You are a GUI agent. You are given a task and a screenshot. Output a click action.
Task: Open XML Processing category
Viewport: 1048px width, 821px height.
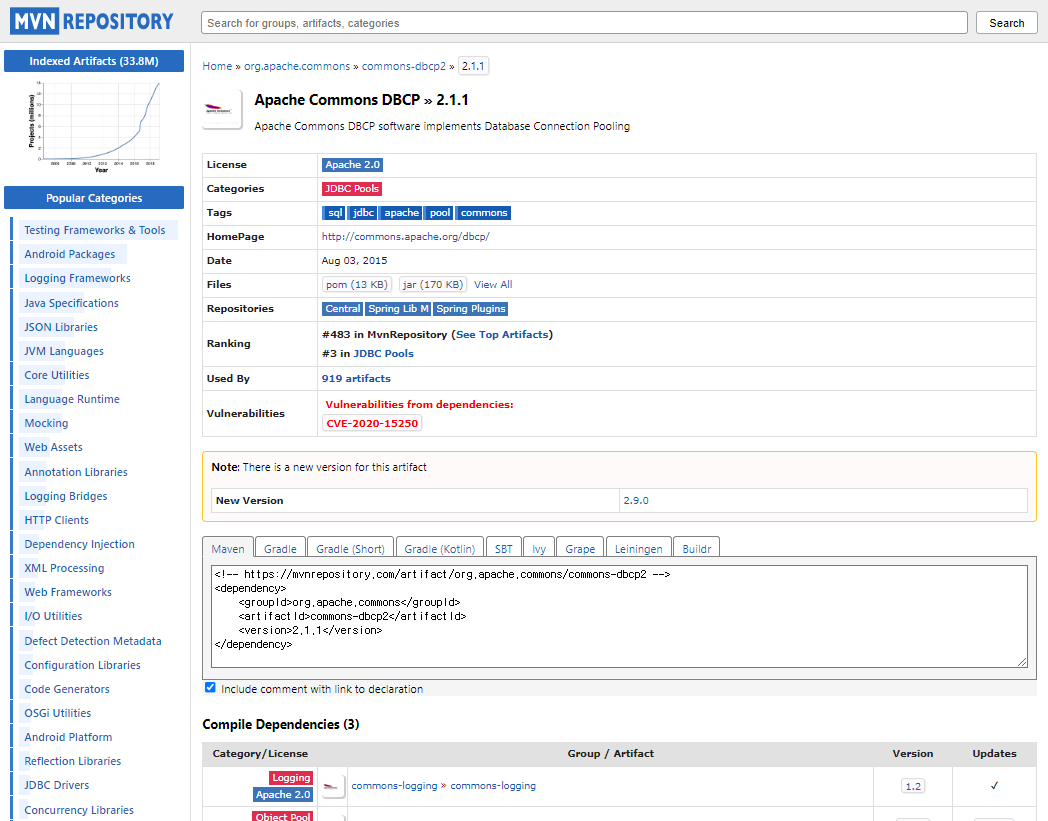pyautogui.click(x=64, y=568)
